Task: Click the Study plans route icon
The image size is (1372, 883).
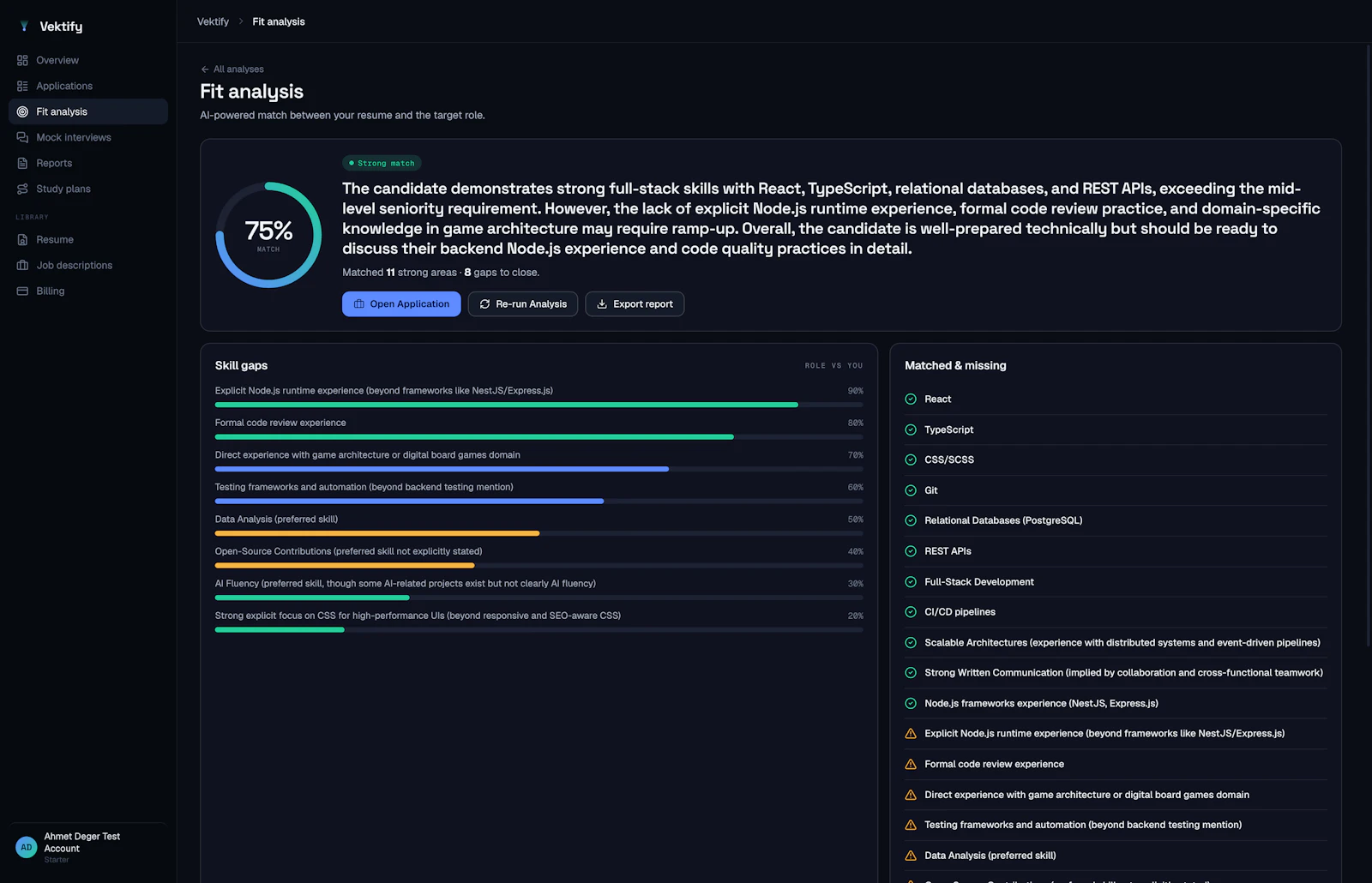Action: 22,189
